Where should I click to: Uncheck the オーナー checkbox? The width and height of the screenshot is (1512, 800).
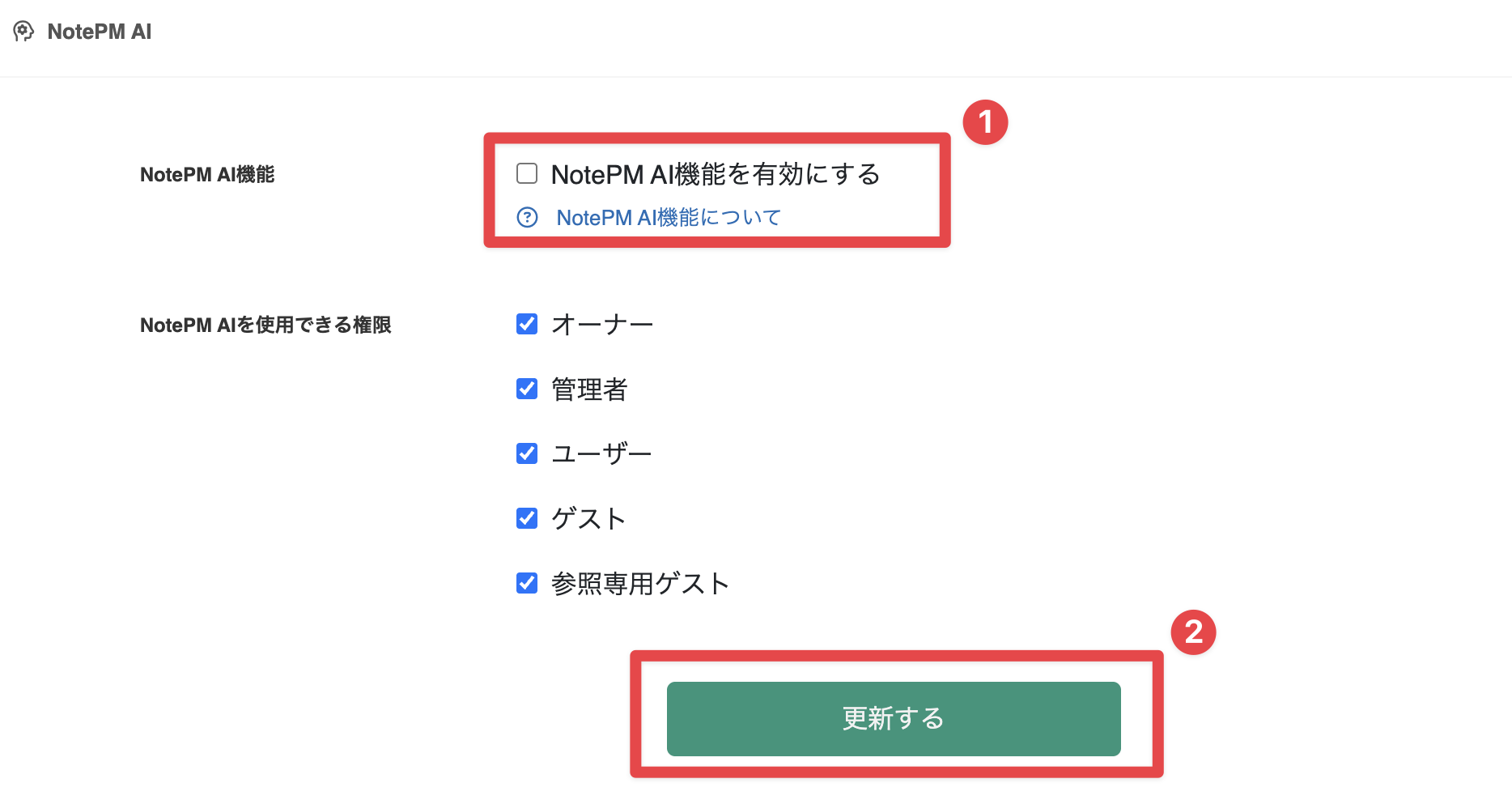coord(527,324)
